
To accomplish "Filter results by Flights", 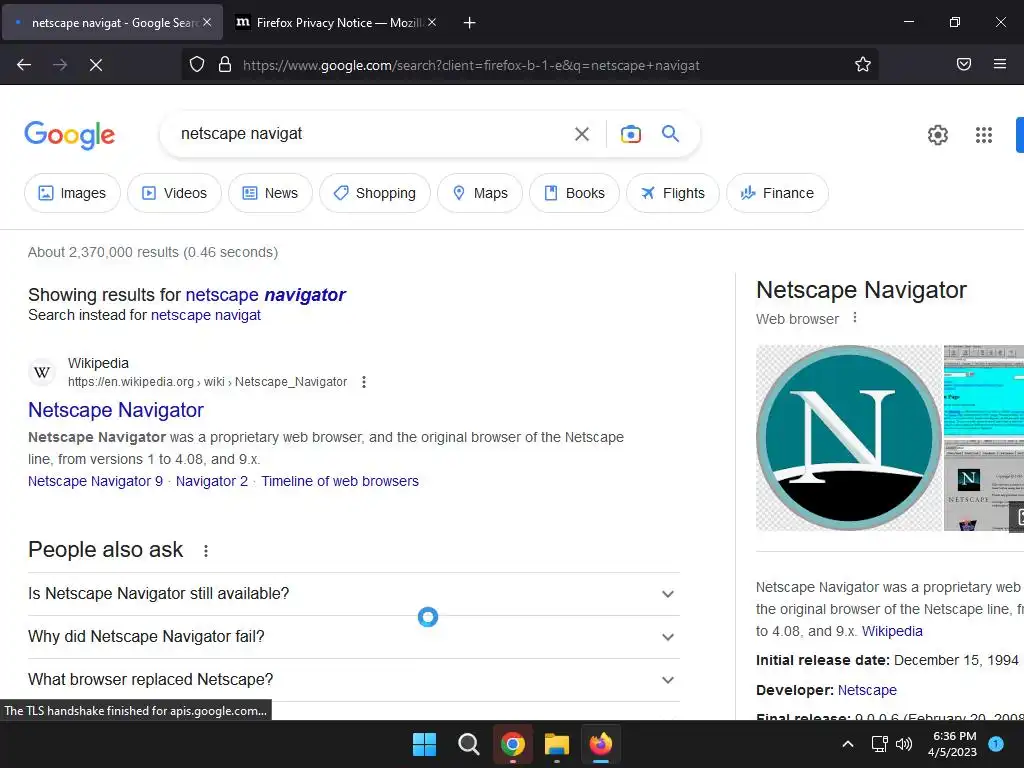I will [673, 193].
